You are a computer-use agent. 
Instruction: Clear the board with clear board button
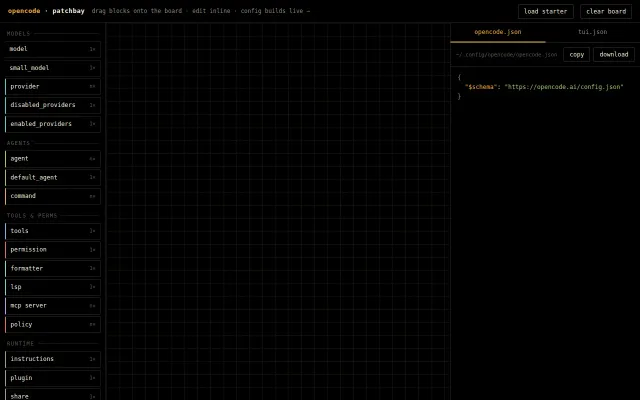(606, 11)
